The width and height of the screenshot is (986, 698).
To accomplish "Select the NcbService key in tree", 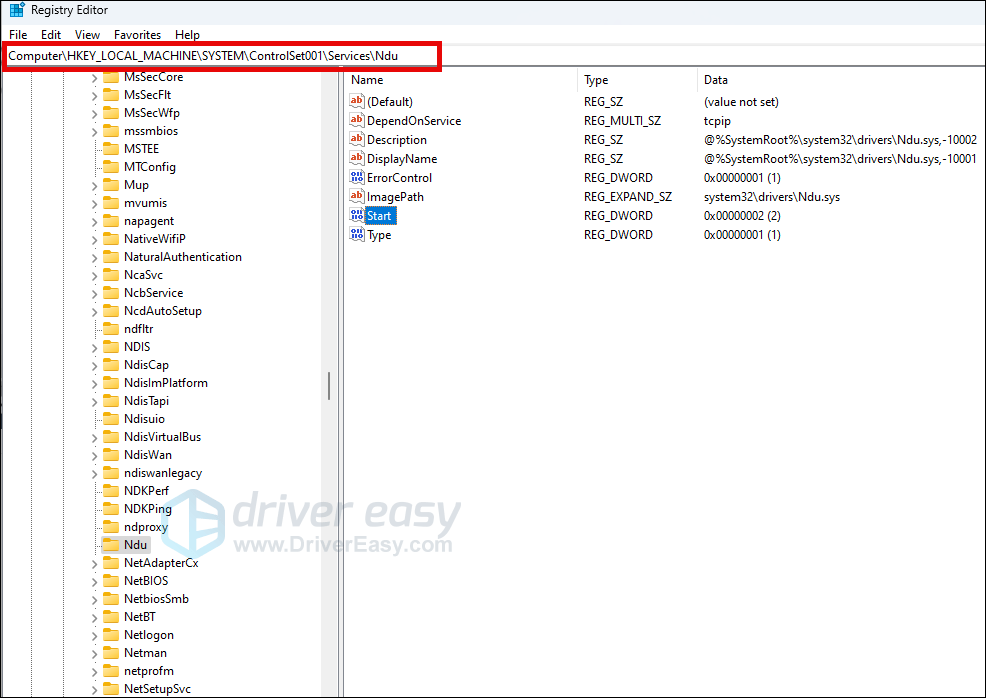I will [x=153, y=293].
